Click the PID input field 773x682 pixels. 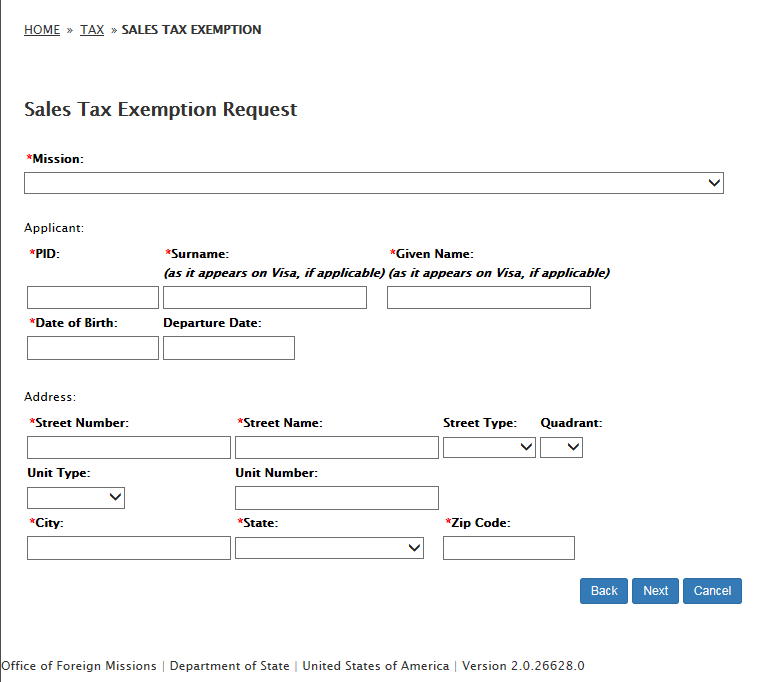point(93,297)
